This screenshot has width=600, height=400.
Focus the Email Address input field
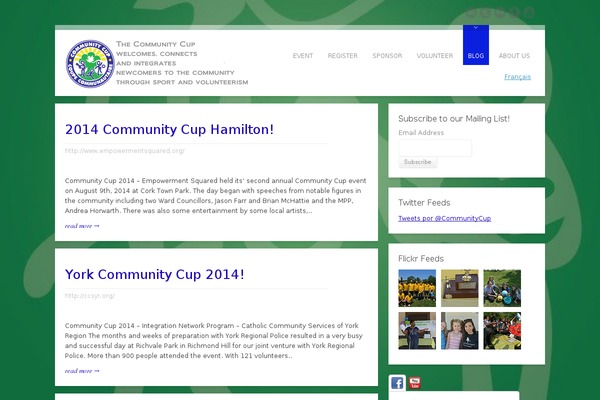(x=435, y=148)
